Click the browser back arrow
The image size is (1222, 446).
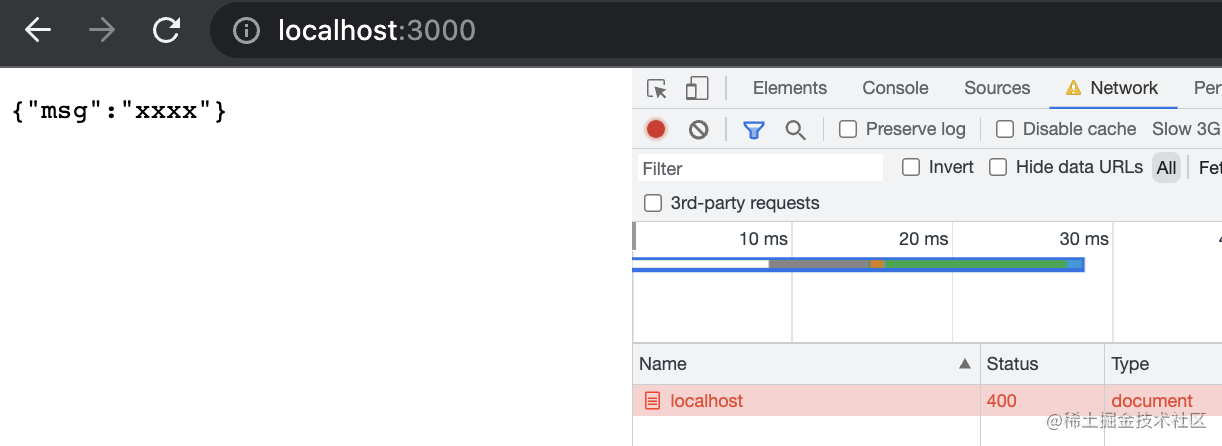(38, 30)
